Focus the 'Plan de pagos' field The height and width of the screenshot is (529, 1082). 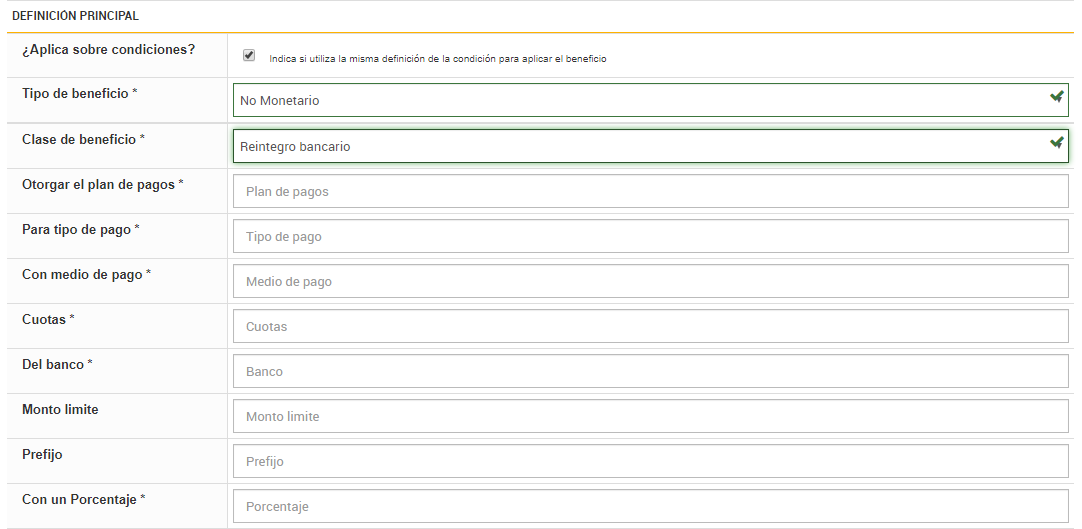[650, 191]
